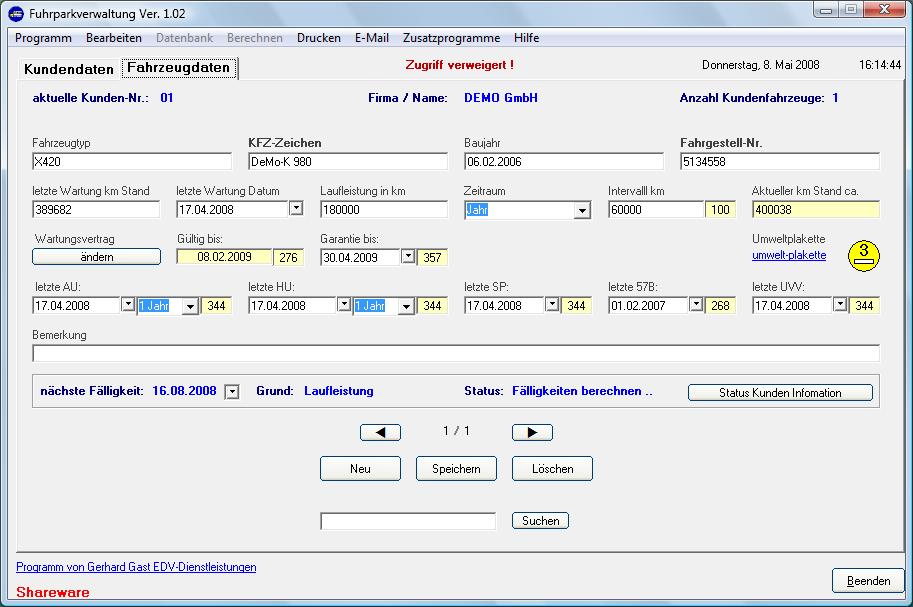
Task: Click the Bemerkung text field
Action: coord(456,353)
